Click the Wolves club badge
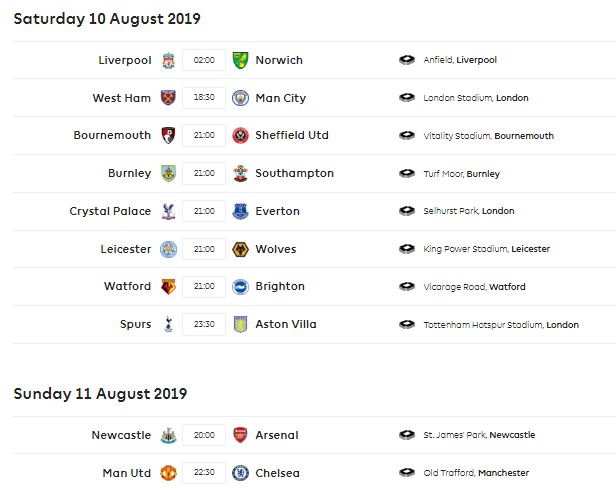Screen dimensions: 616x490 click(240, 249)
